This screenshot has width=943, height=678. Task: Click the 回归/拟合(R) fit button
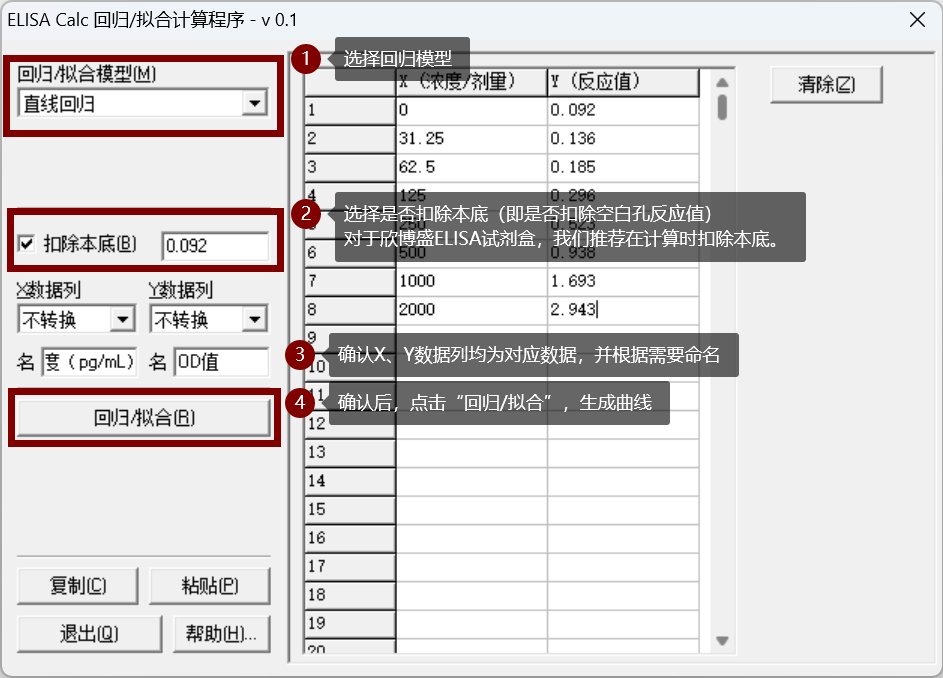(x=143, y=416)
